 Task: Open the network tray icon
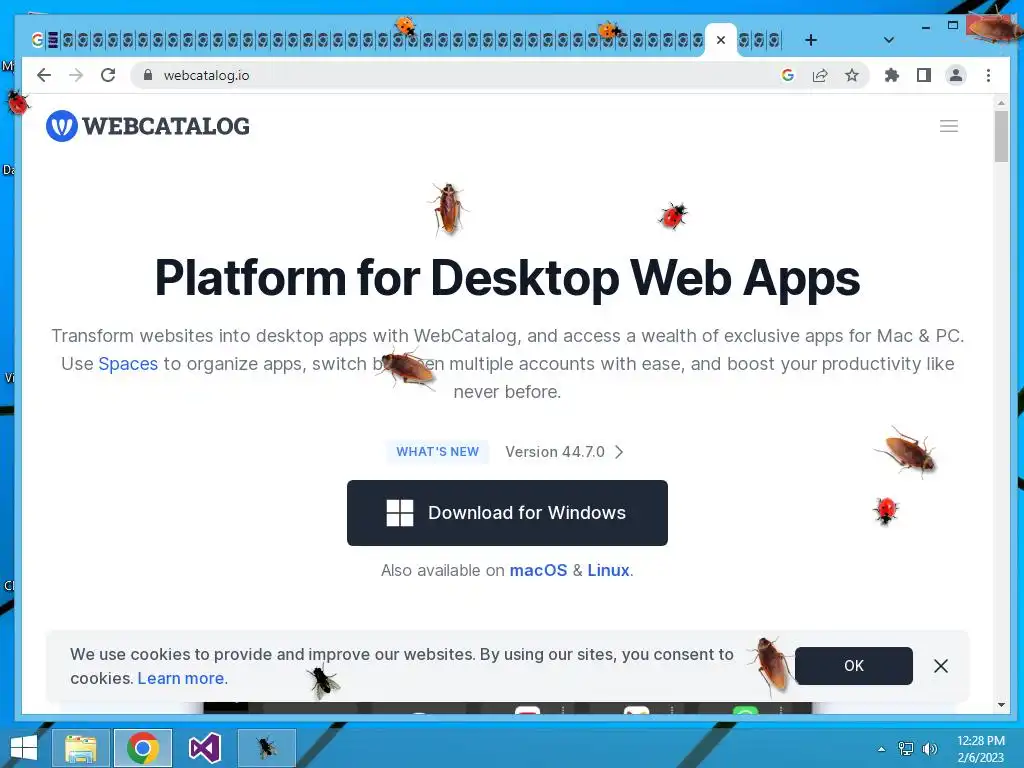906,749
